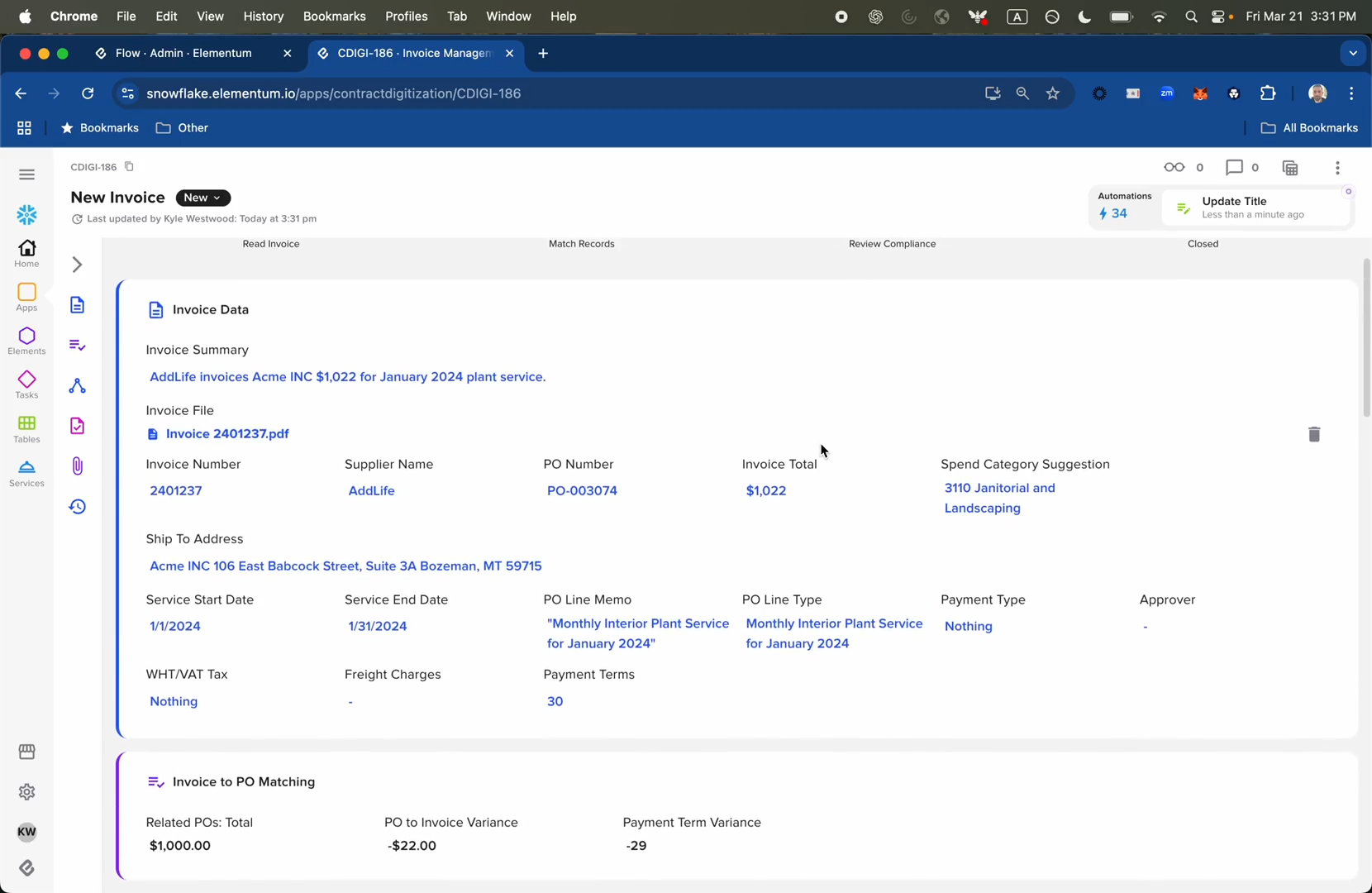This screenshot has width=1372, height=893.
Task: Go back in Chrome
Action: tap(21, 93)
